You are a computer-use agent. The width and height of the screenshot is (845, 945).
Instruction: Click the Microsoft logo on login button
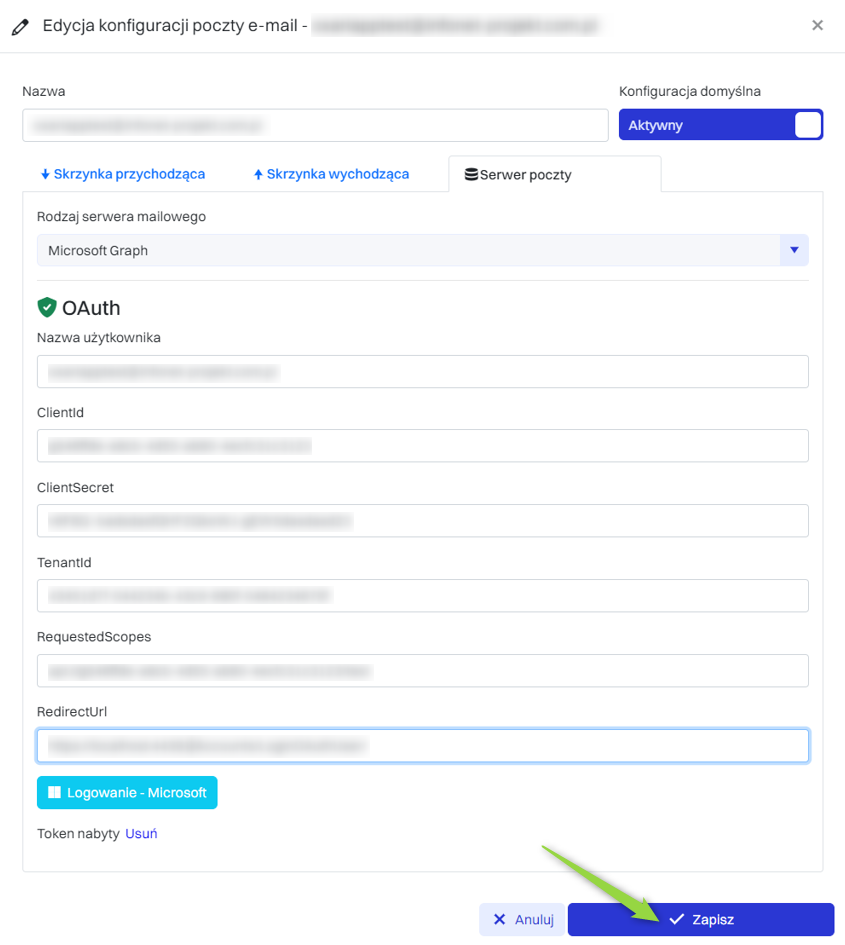(x=54, y=793)
